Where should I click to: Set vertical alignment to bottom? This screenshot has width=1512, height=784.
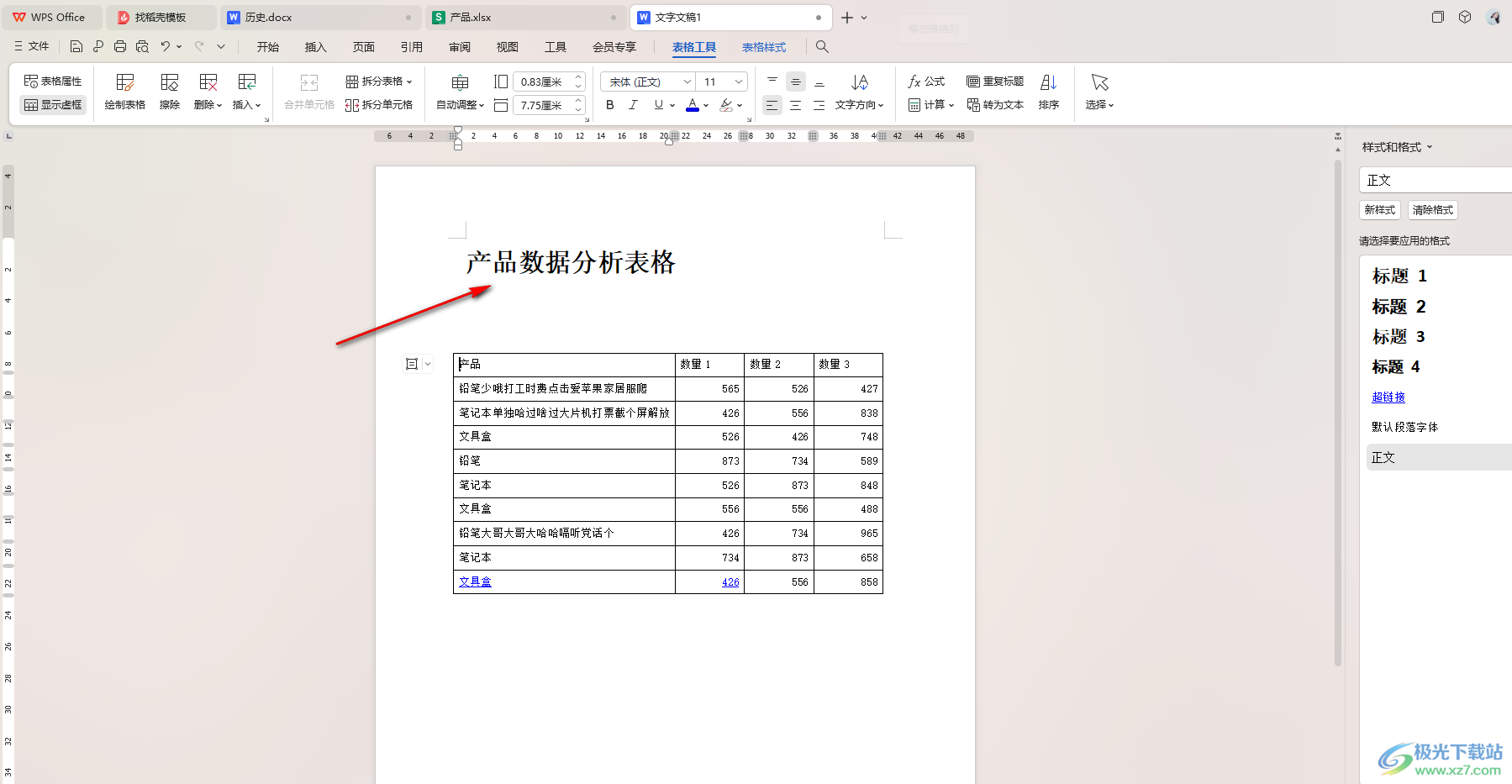[x=819, y=82]
